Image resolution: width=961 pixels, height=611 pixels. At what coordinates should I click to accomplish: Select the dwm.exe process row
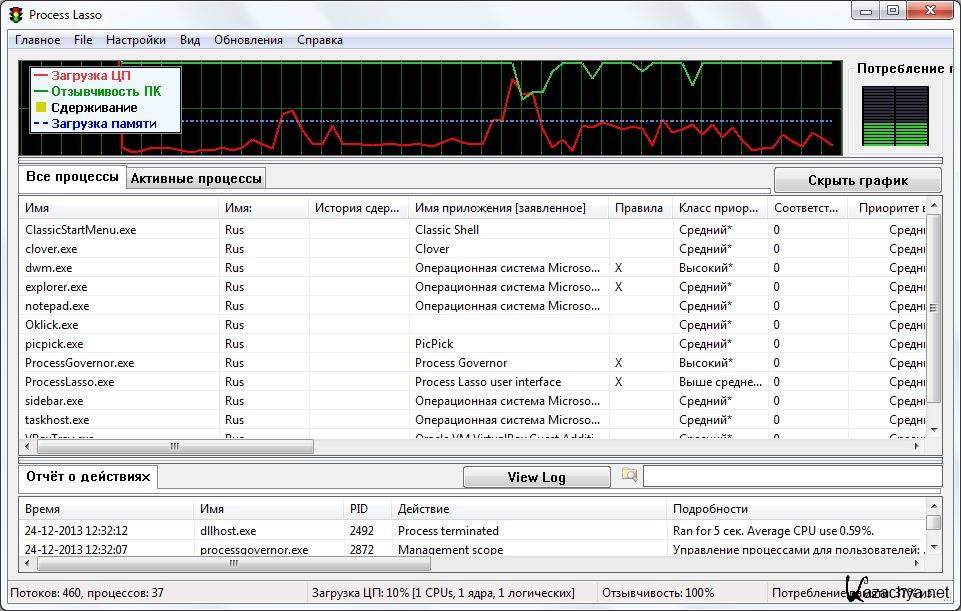point(49,268)
